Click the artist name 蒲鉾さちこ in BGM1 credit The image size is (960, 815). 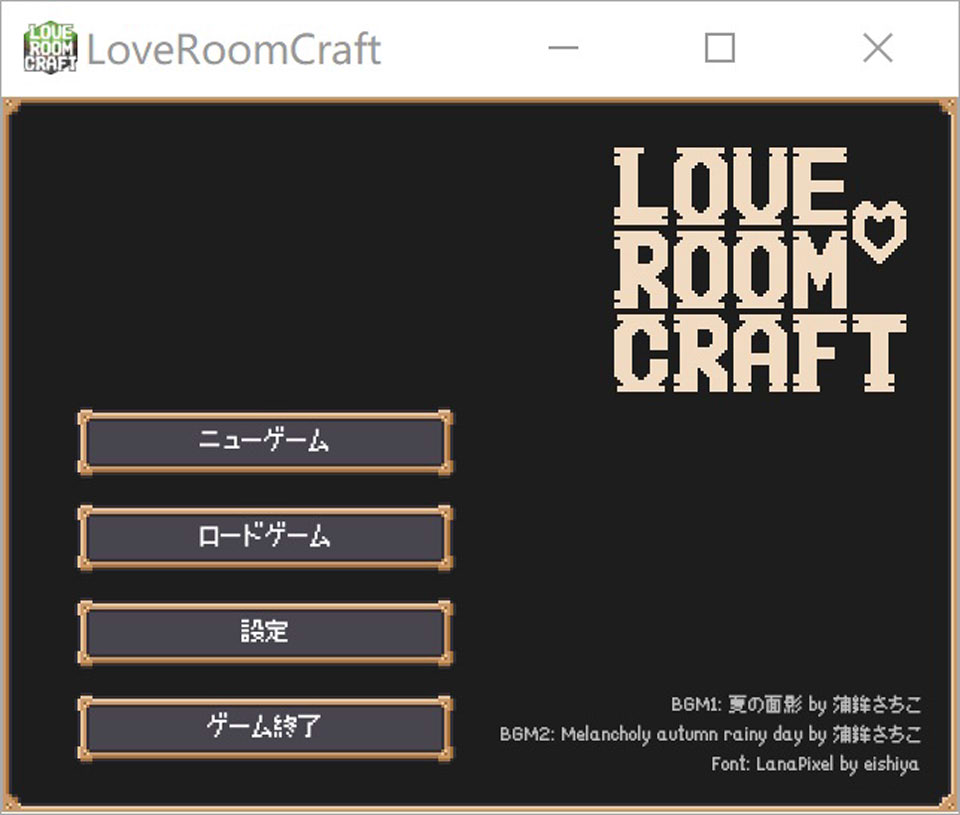[x=880, y=704]
